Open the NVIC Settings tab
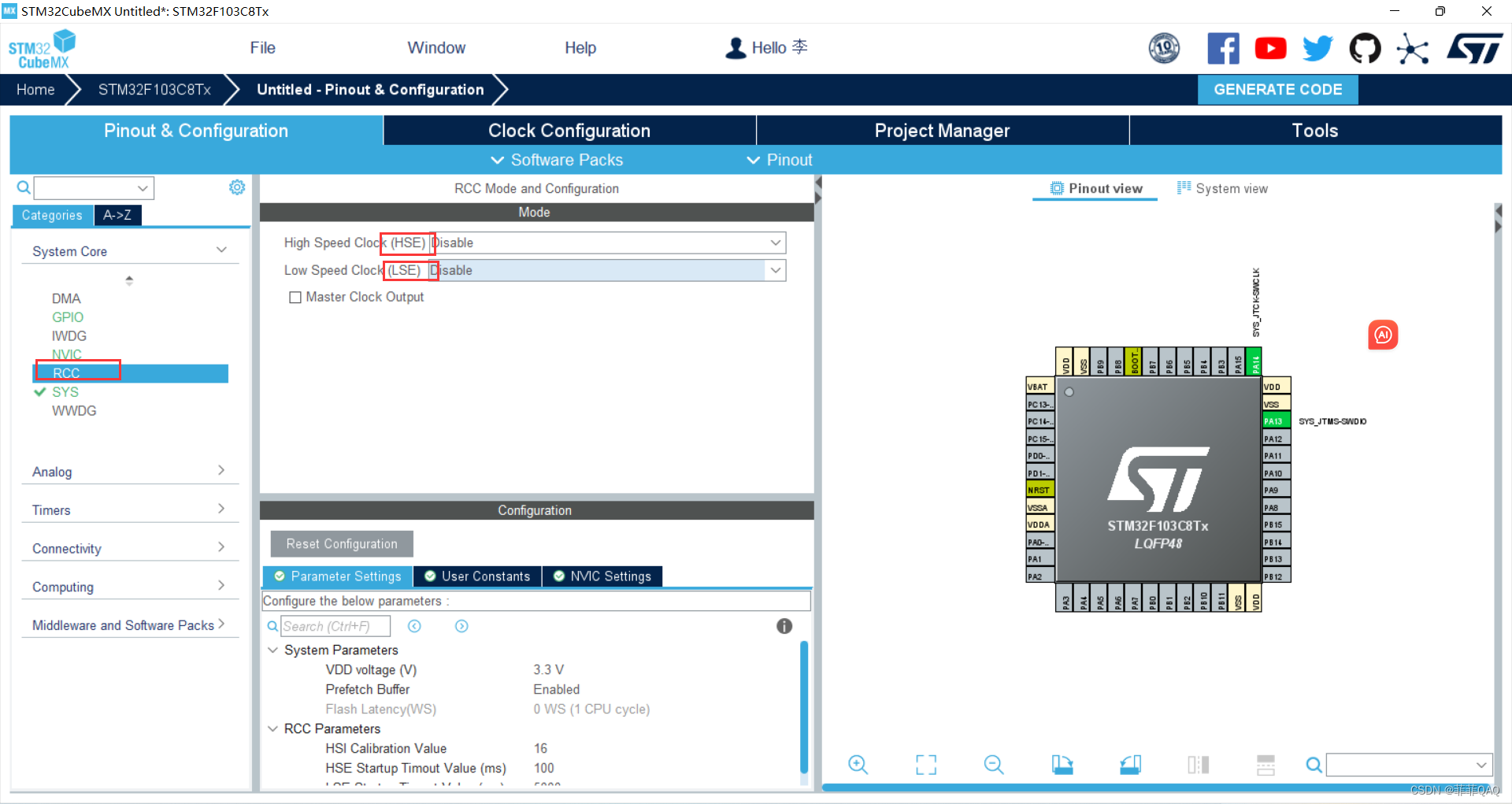The height and width of the screenshot is (804, 1512). click(x=602, y=576)
